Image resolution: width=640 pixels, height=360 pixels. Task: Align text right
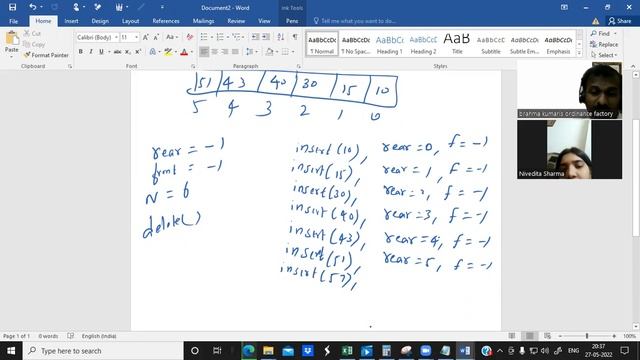point(224,52)
